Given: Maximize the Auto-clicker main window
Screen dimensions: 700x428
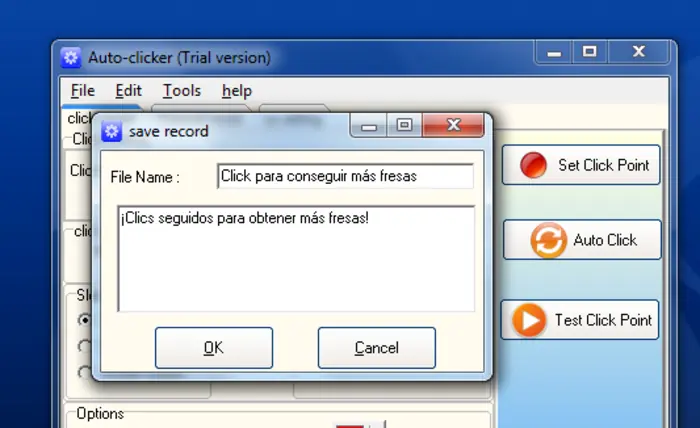Looking at the screenshot, I should [590, 52].
